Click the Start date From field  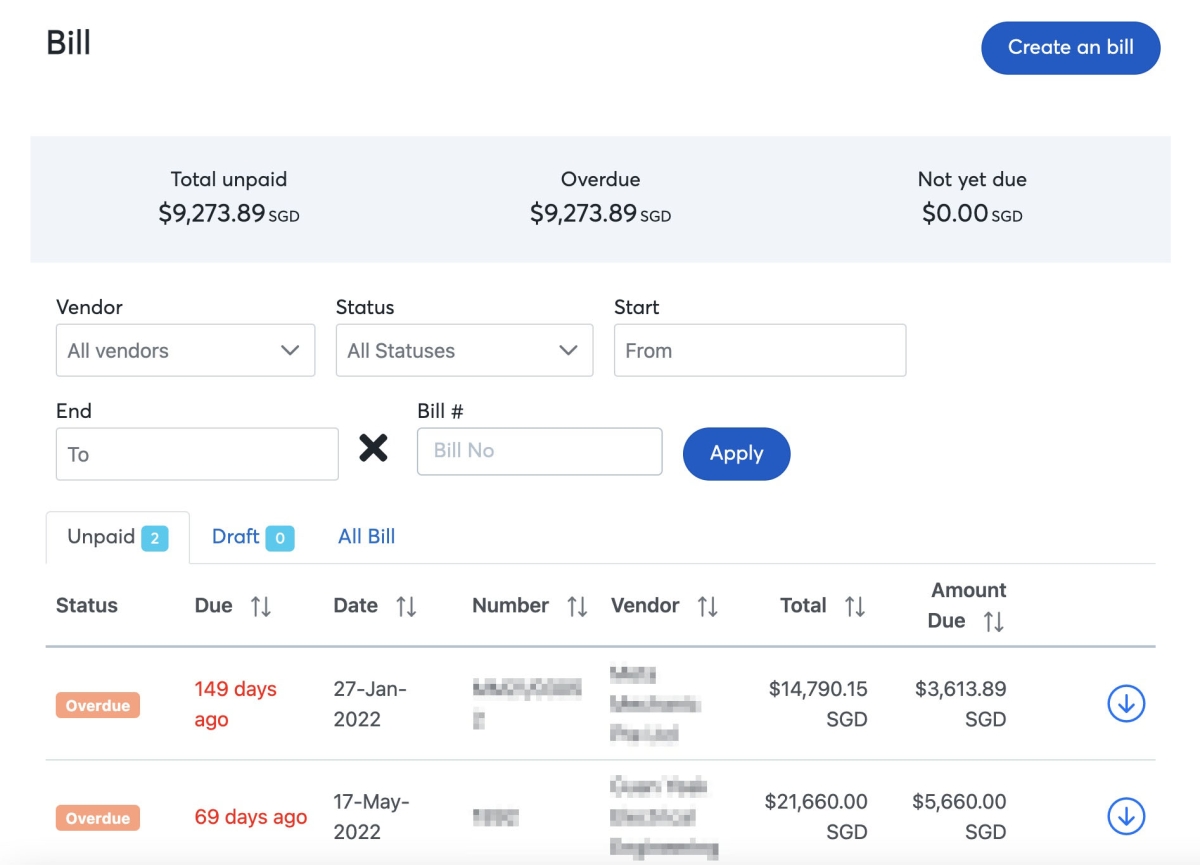pyautogui.click(x=759, y=350)
